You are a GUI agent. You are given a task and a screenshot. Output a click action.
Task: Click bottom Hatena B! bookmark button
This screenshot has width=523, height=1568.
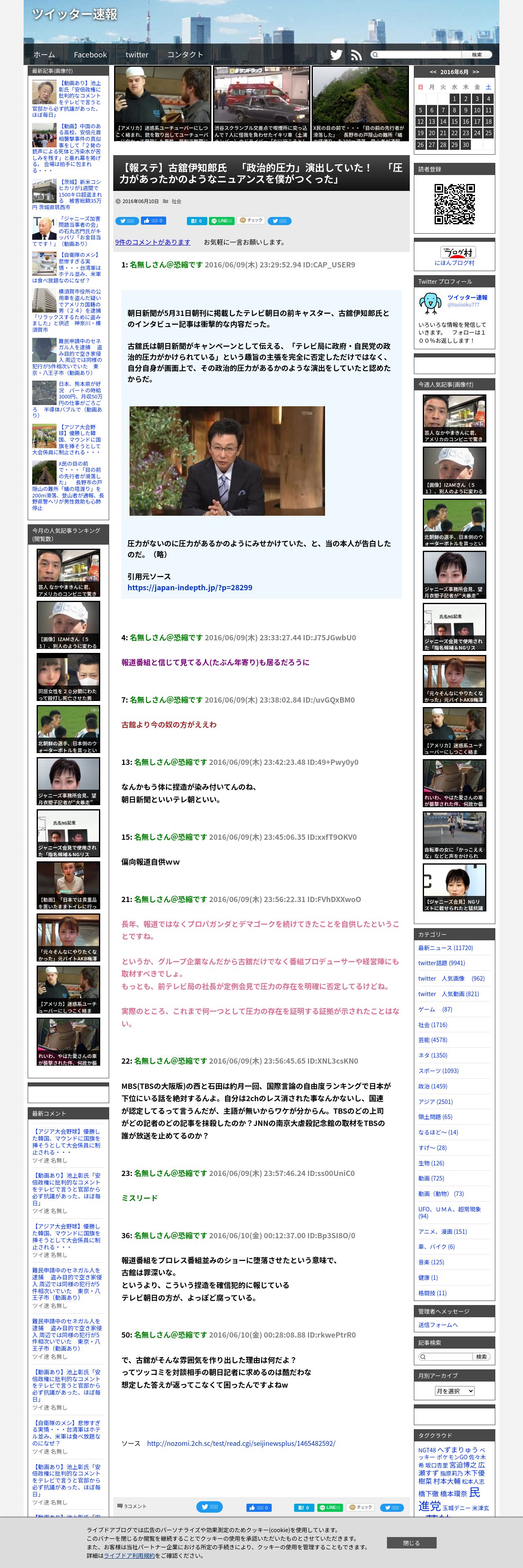pos(304,1508)
